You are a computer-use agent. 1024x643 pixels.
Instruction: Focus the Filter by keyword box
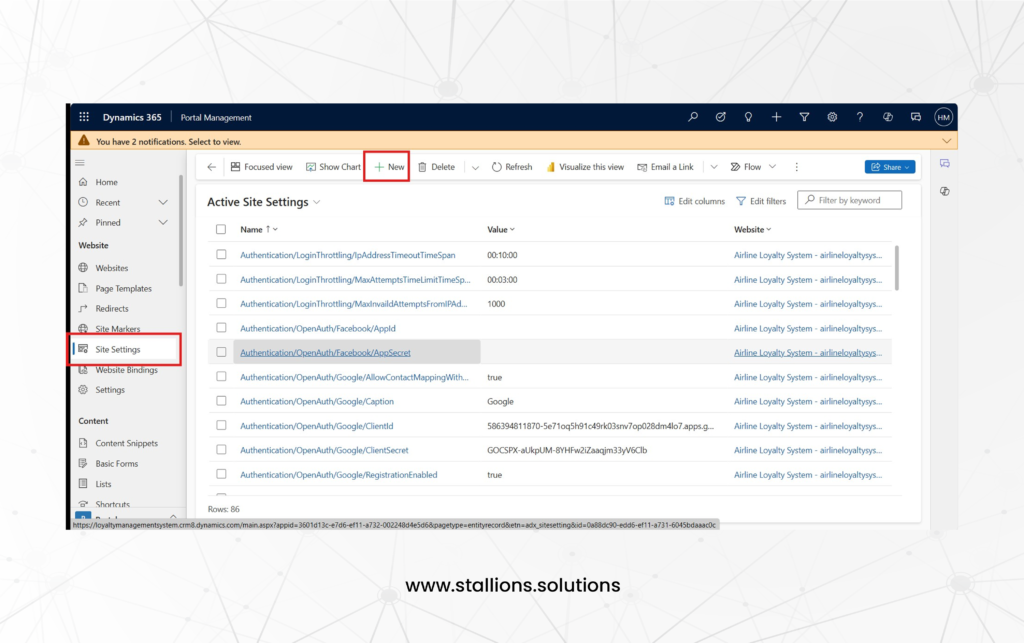point(850,200)
